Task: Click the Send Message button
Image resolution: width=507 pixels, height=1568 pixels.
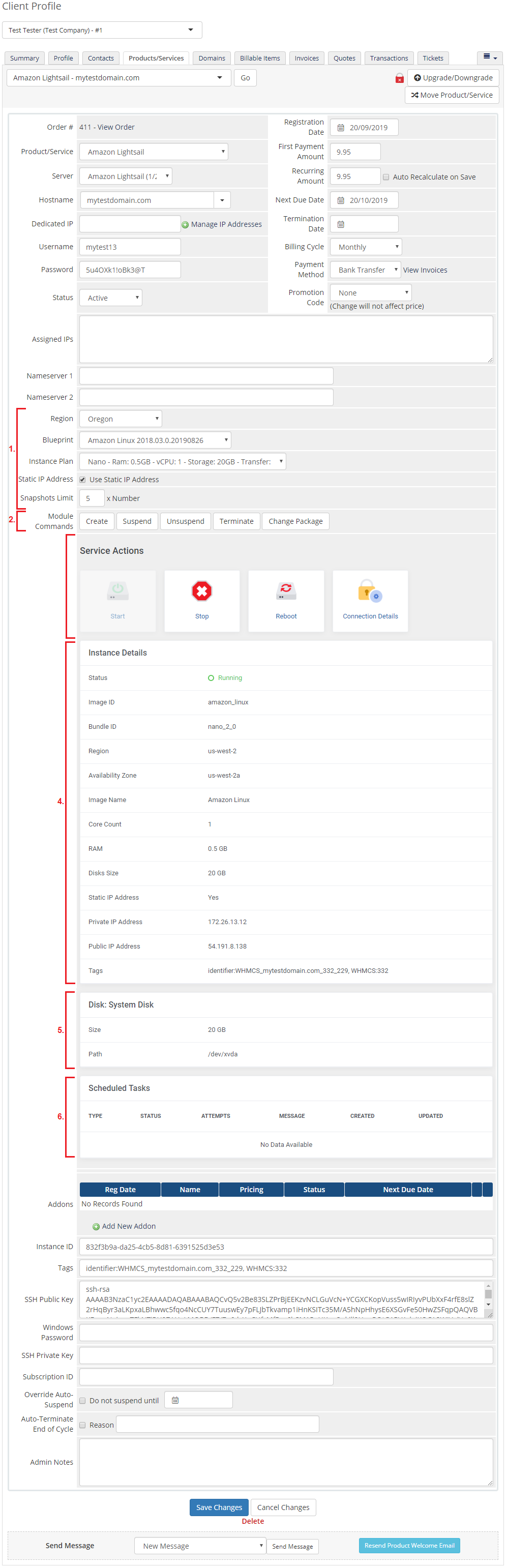Action: [292, 1546]
